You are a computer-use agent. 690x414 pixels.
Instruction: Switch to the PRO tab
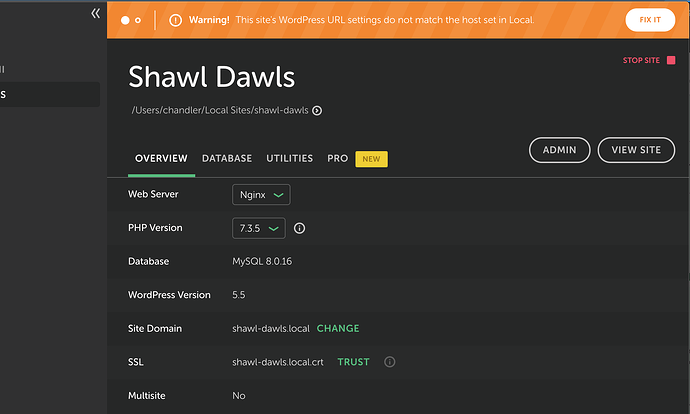coord(338,158)
